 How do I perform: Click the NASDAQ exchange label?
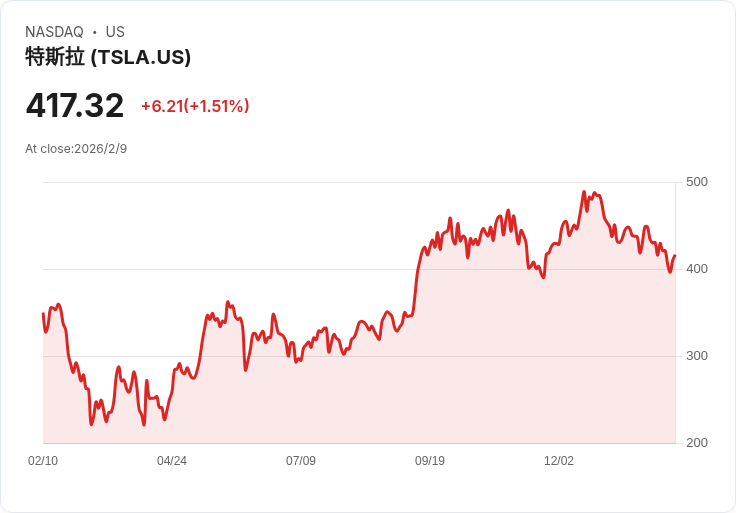[54, 32]
